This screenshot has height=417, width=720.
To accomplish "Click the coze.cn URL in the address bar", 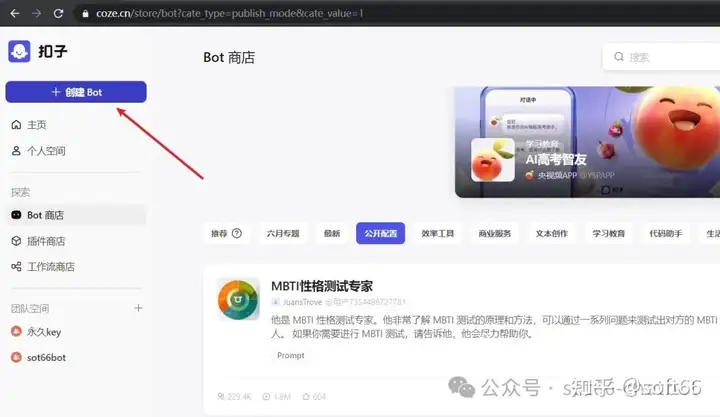I will click(229, 13).
